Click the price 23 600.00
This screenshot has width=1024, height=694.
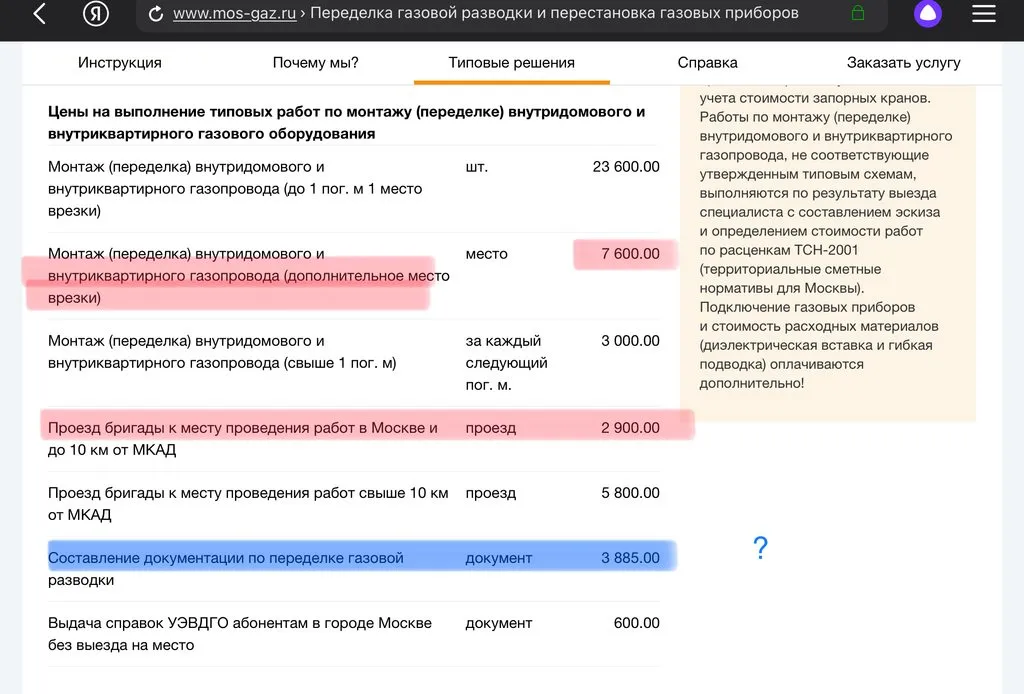point(626,166)
